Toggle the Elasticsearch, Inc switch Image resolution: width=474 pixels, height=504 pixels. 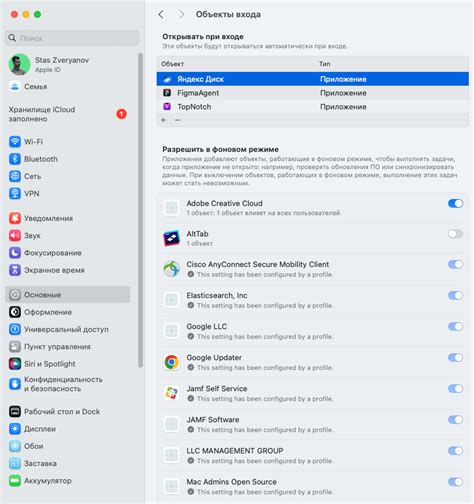tap(455, 295)
